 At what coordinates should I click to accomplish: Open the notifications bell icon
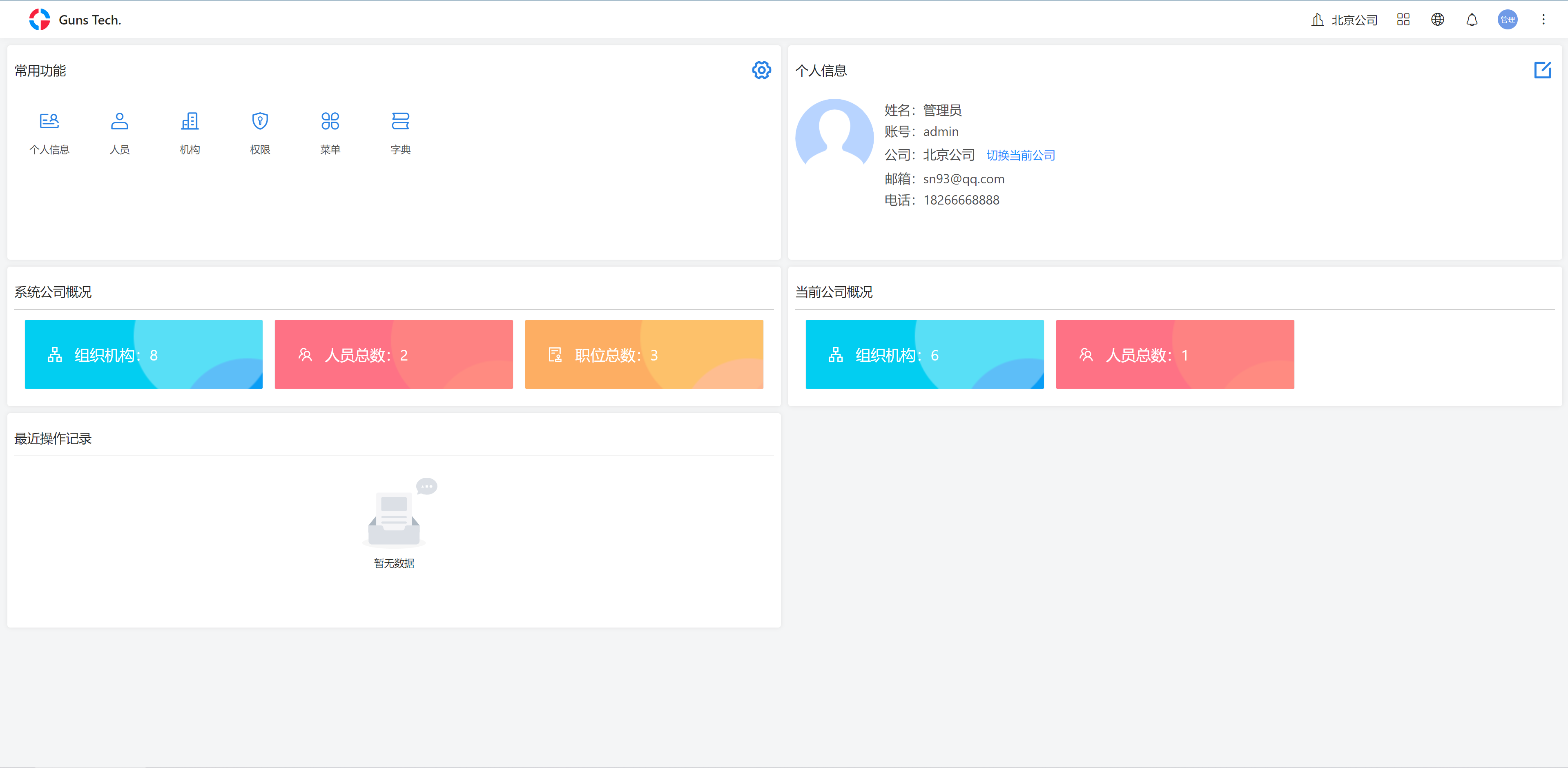(1471, 20)
